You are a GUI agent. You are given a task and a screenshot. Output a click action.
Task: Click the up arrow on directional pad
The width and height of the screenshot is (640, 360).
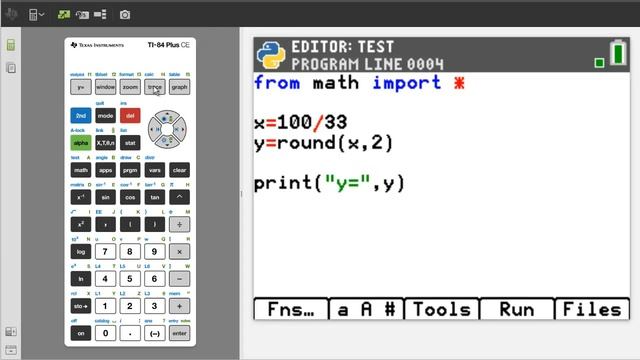click(167, 116)
